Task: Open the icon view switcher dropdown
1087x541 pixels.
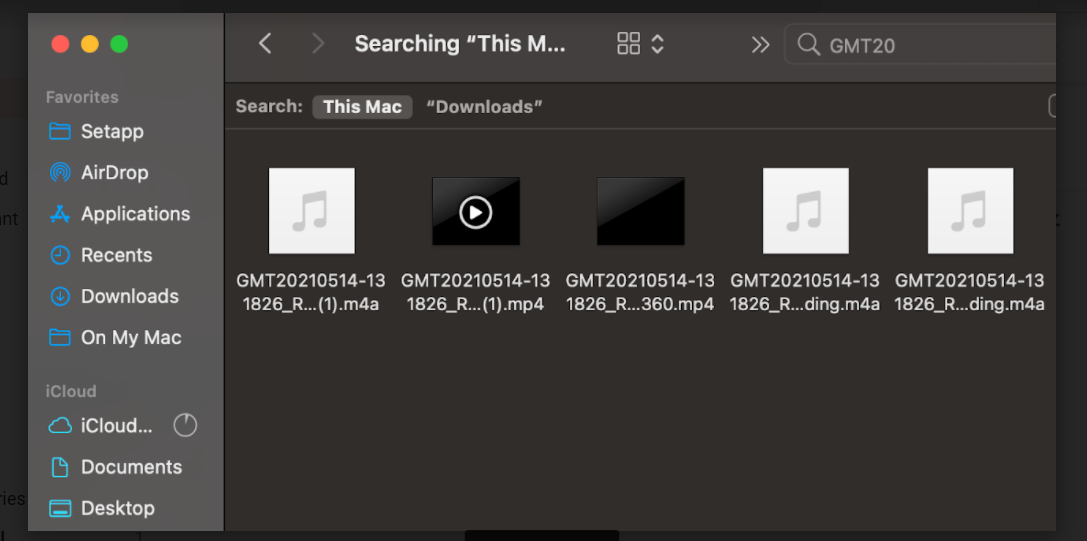Action: [x=640, y=44]
